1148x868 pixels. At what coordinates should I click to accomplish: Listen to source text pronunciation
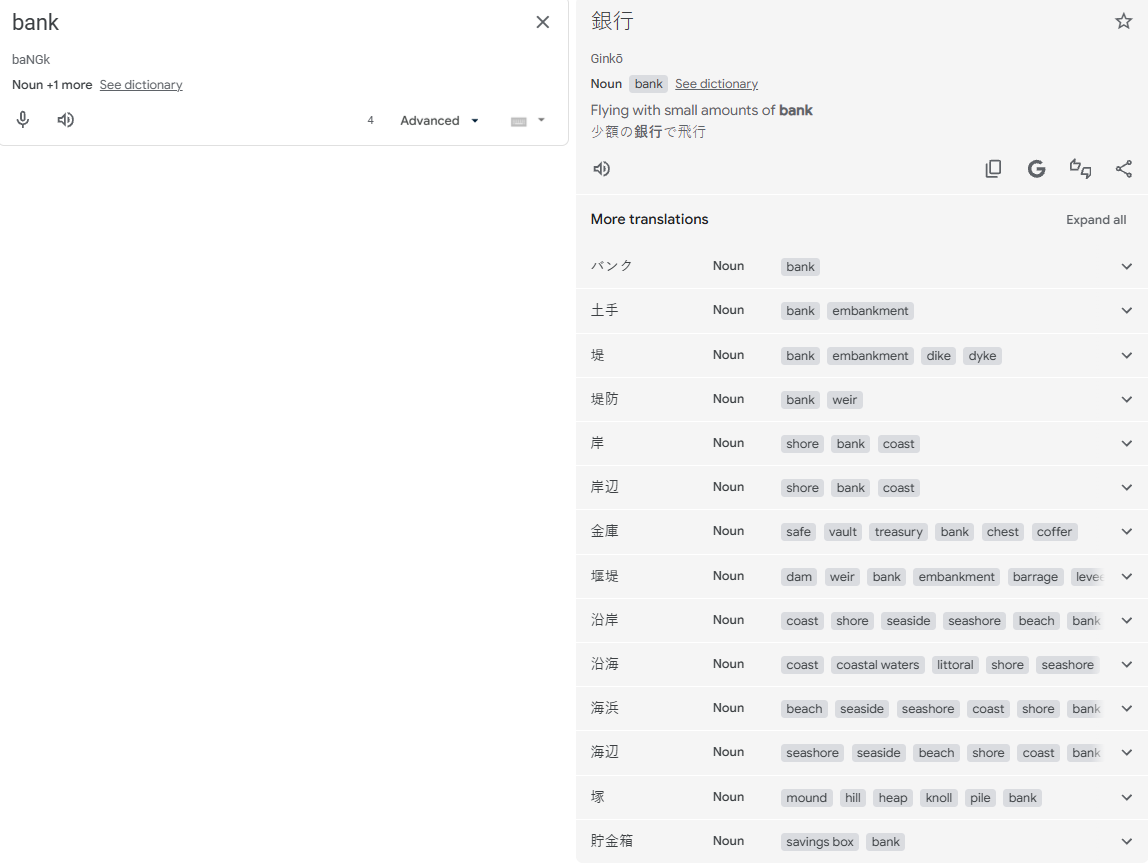[66, 120]
